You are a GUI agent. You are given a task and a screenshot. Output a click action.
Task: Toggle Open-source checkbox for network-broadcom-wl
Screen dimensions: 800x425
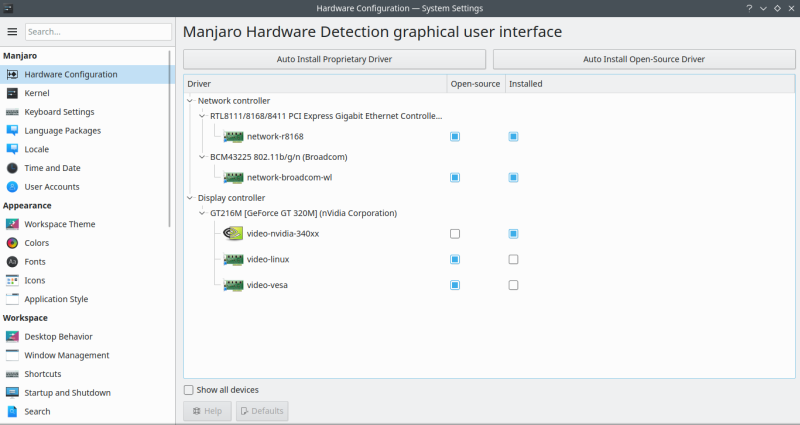point(455,178)
